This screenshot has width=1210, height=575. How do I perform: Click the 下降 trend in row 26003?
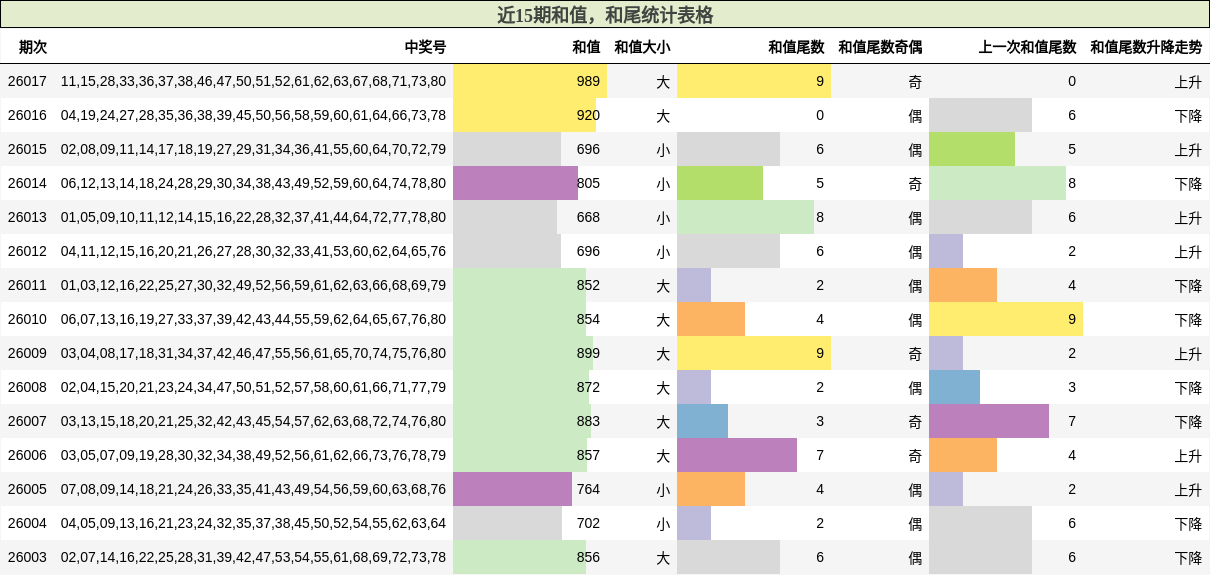tap(1188, 557)
